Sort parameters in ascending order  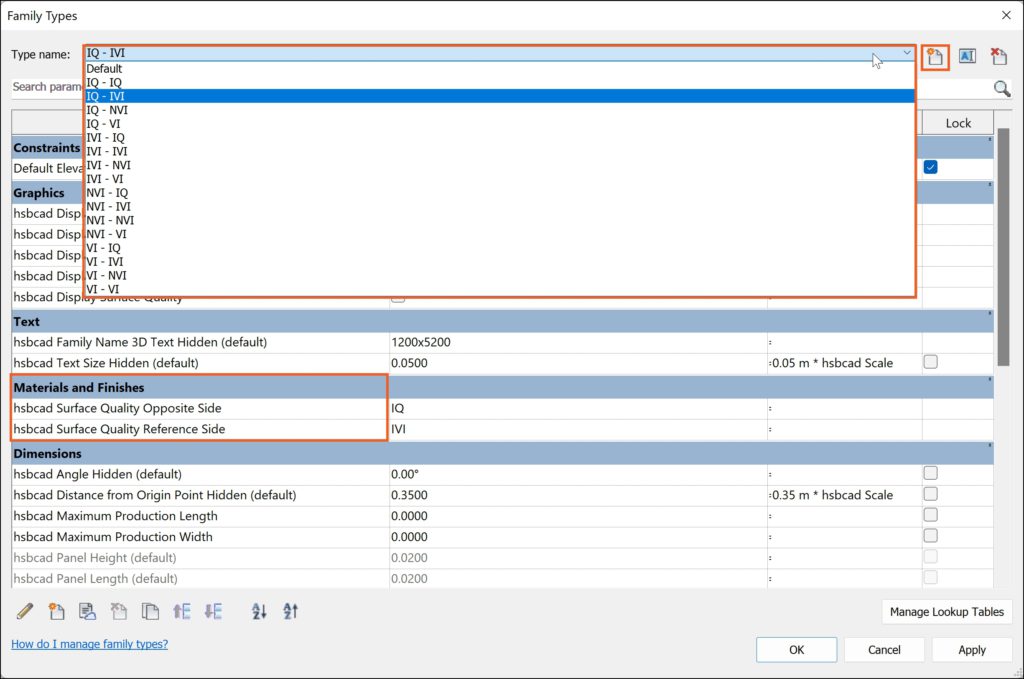click(259, 611)
